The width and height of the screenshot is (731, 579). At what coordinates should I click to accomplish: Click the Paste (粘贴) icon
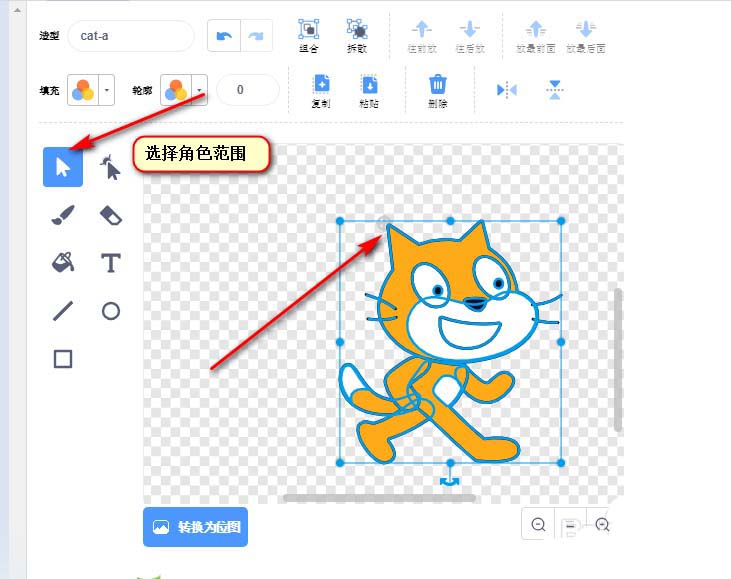369,90
